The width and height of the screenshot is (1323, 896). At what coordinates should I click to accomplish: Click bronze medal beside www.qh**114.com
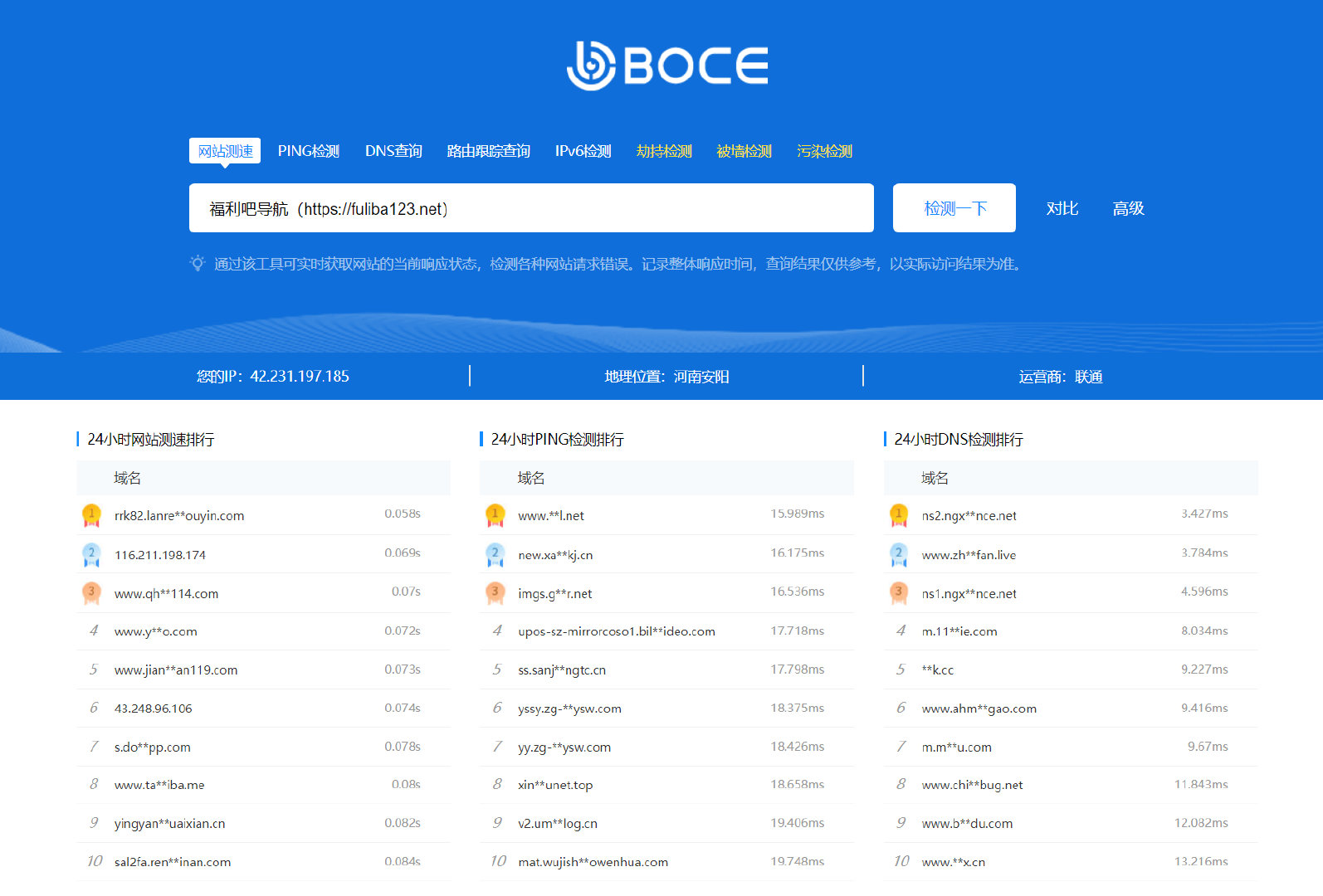coord(91,593)
